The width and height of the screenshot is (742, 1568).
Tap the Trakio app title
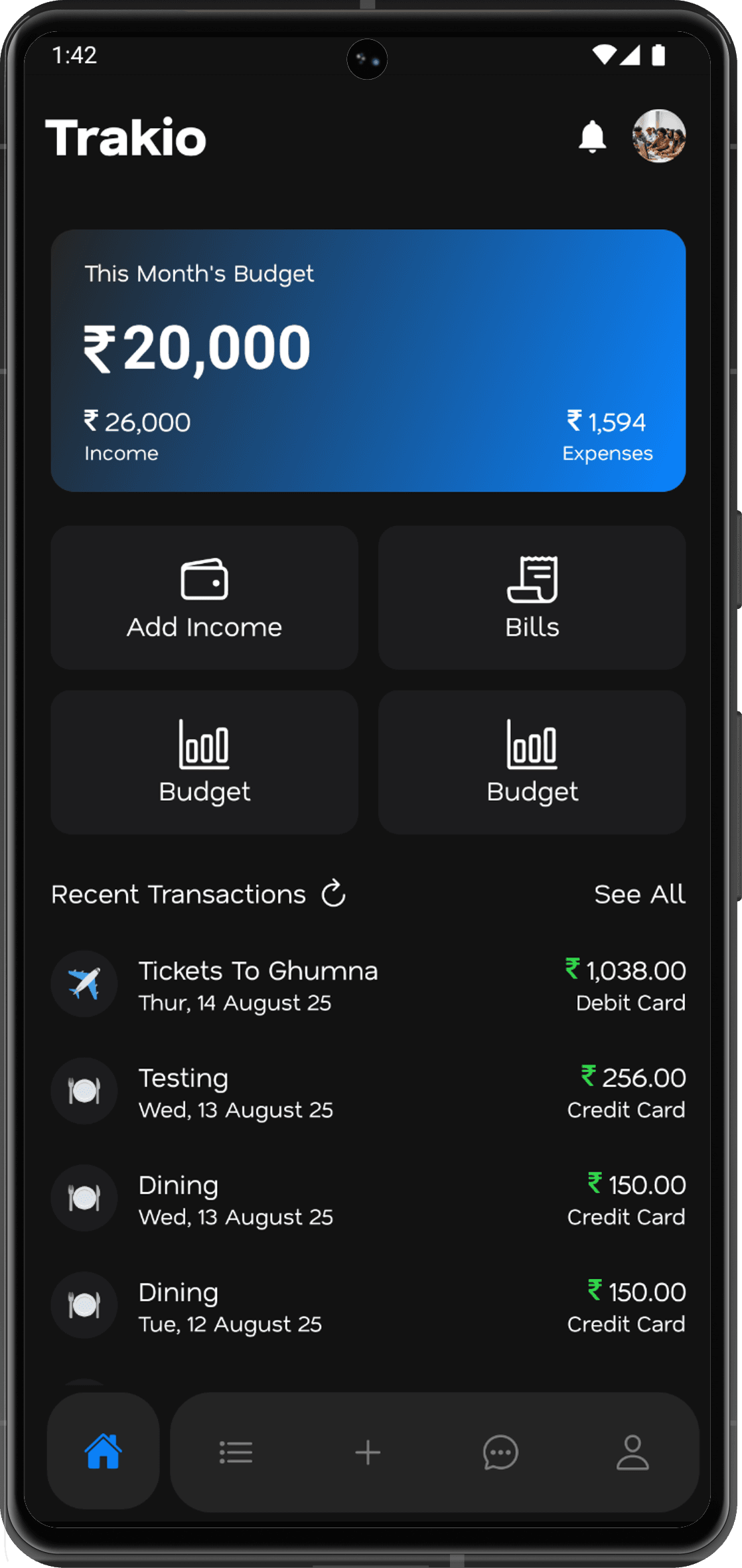(x=126, y=137)
